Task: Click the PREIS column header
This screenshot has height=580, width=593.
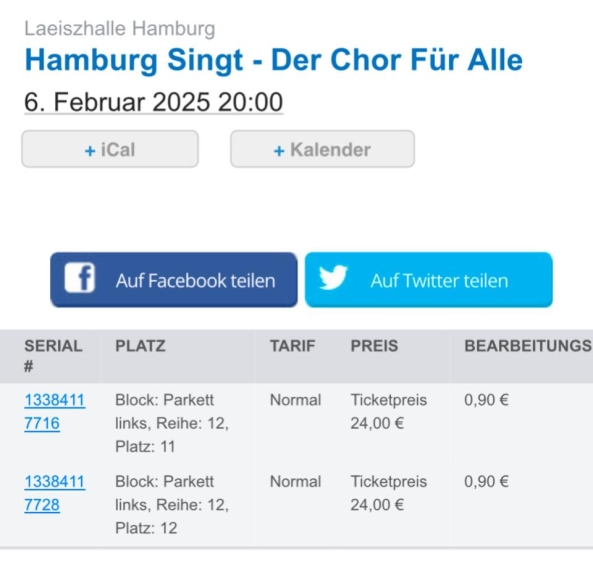Action: [374, 346]
